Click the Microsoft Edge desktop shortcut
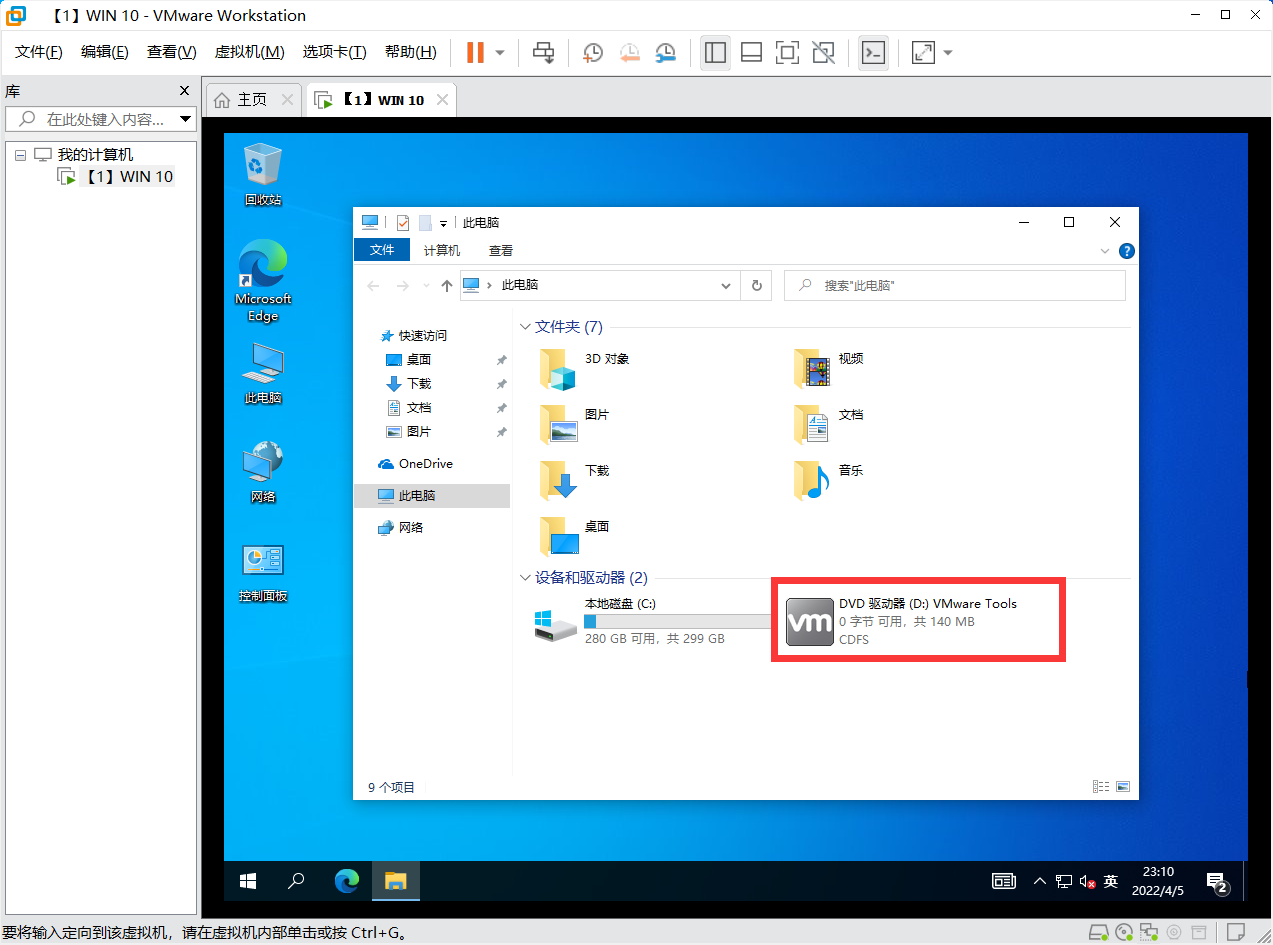This screenshot has height=945, width=1273. [263, 281]
